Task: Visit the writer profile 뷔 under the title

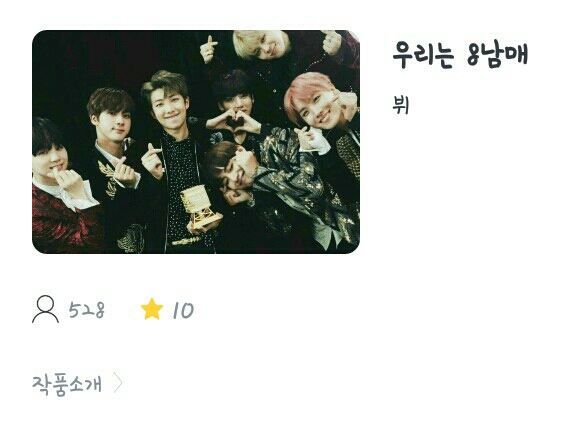Action: pos(401,105)
